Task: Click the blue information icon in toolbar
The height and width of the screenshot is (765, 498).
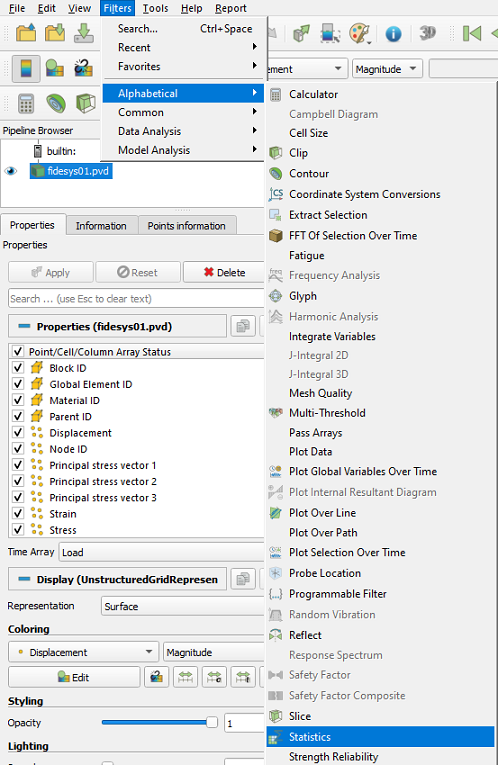Action: [x=393, y=34]
